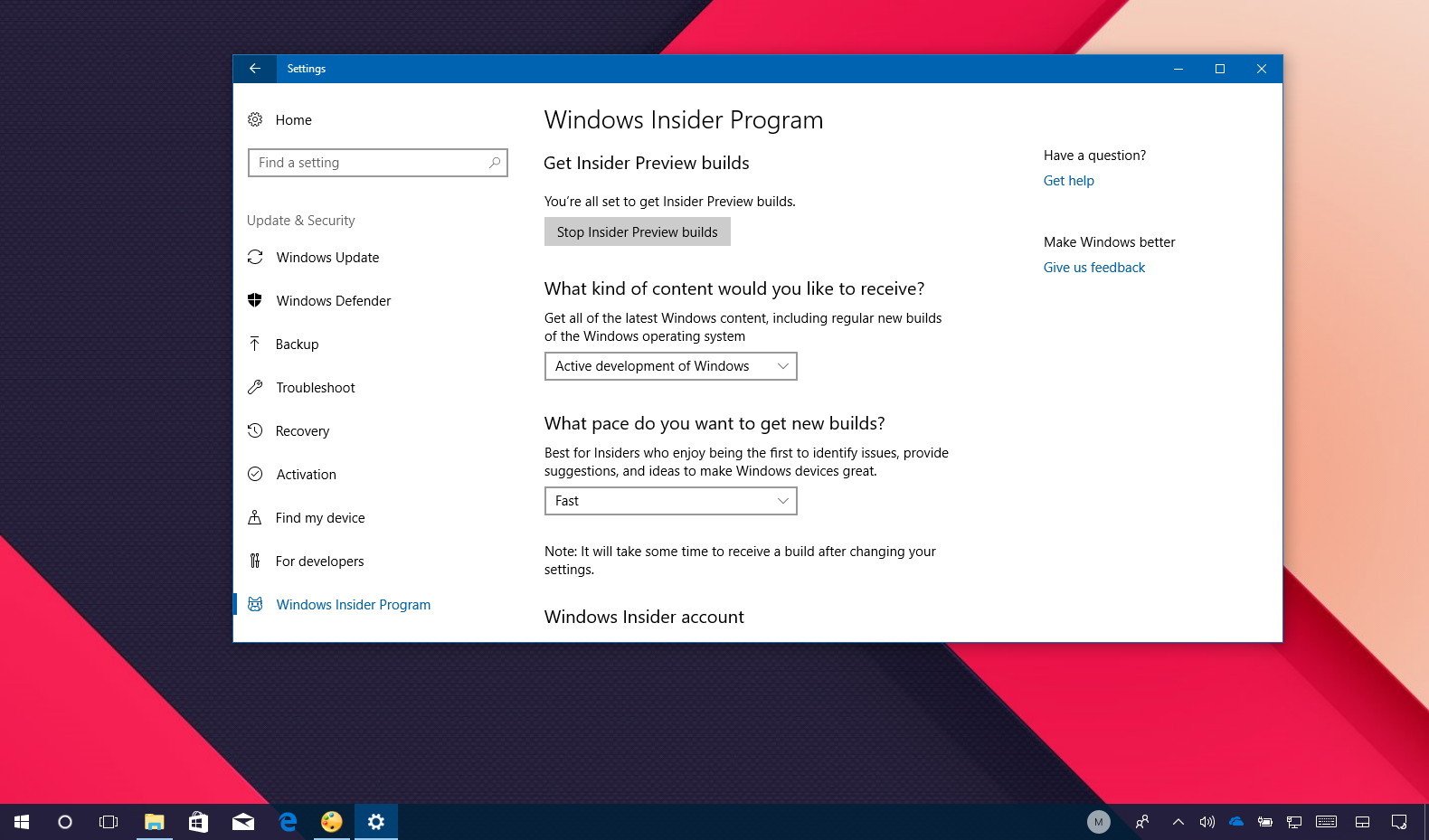Screen dimensions: 1429x840
Task: Click the Activation checkmark circle icon
Action: 255,474
